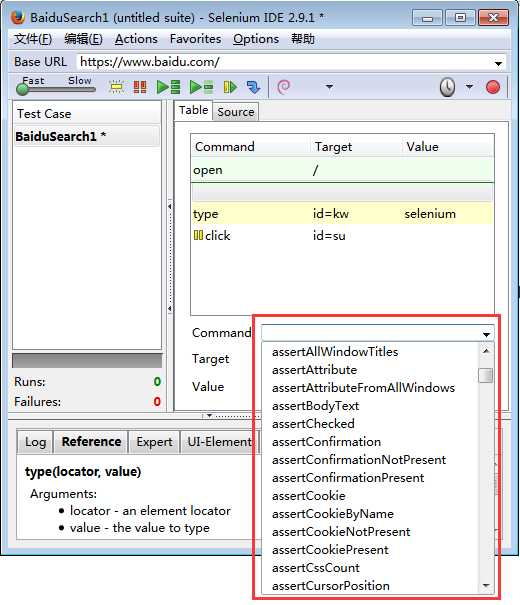Image resolution: width=520 pixels, height=605 pixels.
Task: Adjust the Fast-Slow speed slider knob
Action: click(23, 89)
